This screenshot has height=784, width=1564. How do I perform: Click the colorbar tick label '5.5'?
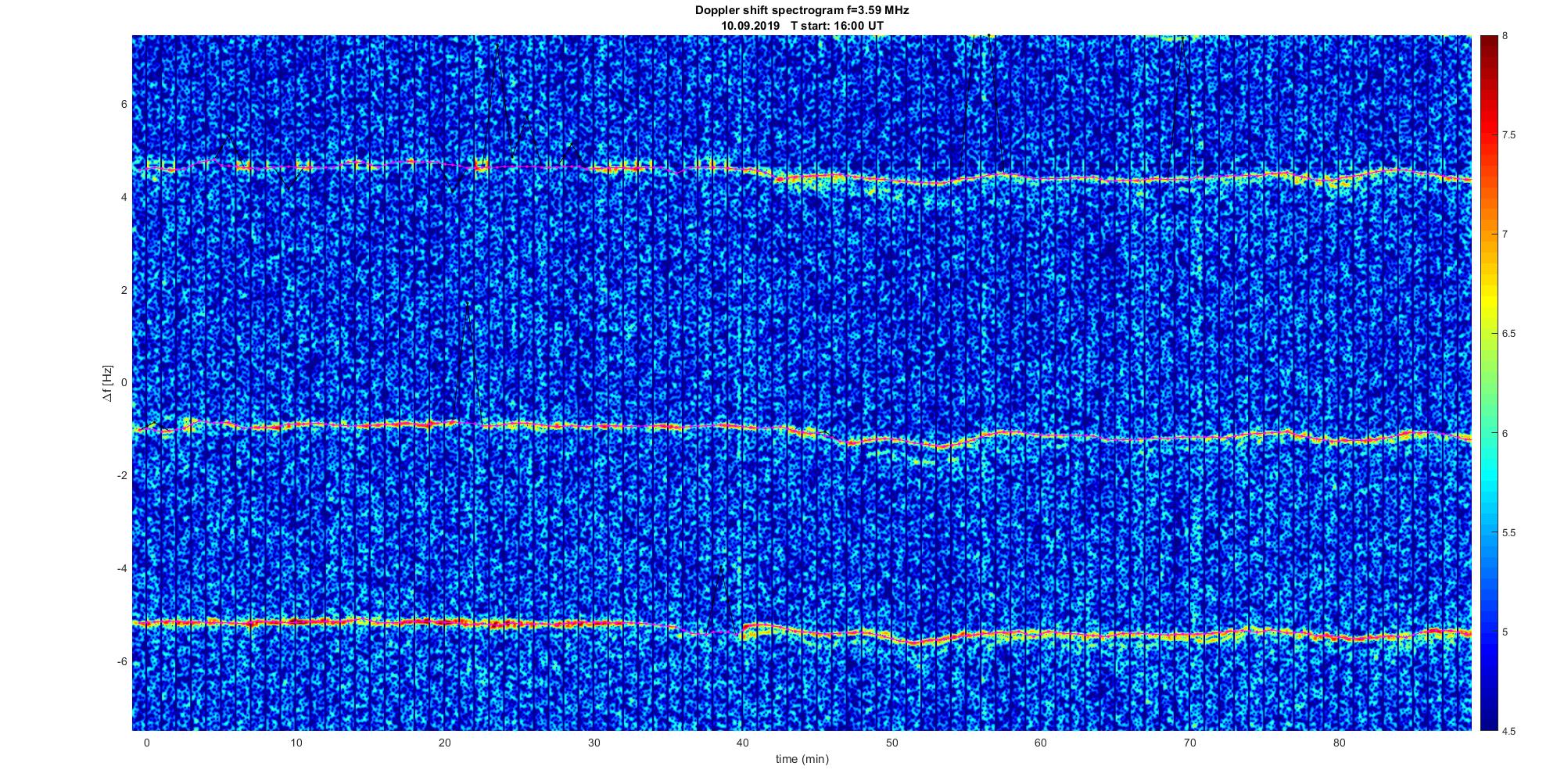pyautogui.click(x=1508, y=532)
